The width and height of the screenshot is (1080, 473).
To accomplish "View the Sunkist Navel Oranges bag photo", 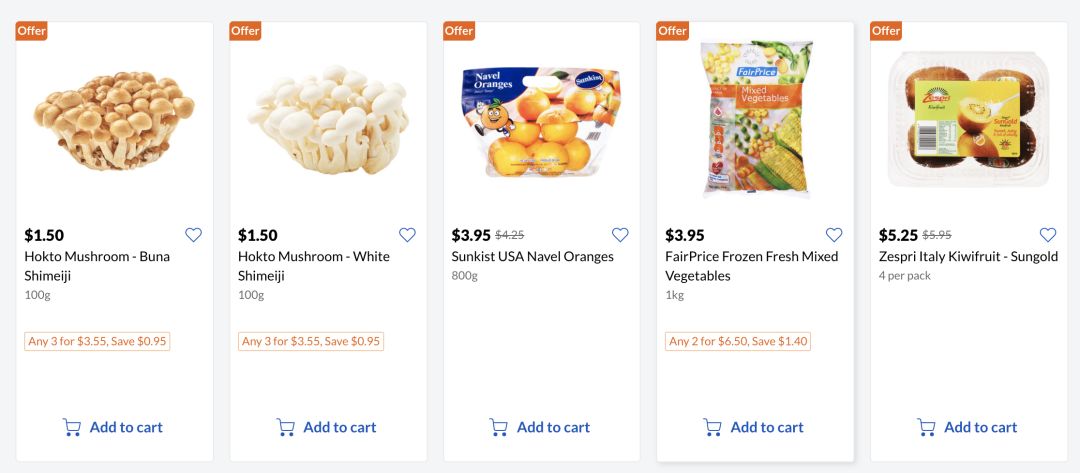I will [541, 120].
